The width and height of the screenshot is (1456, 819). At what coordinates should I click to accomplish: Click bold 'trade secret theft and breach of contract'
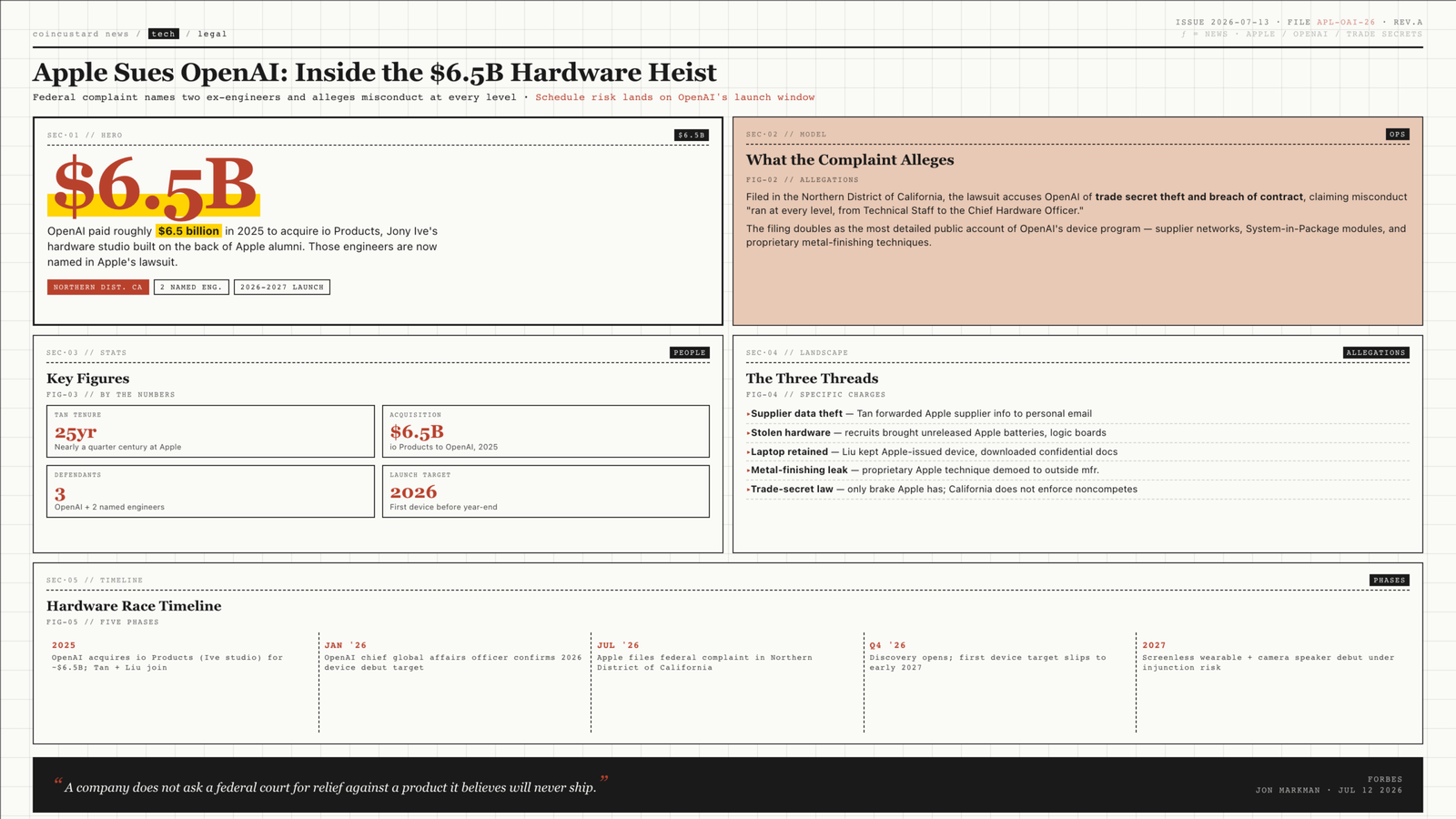tap(1199, 197)
